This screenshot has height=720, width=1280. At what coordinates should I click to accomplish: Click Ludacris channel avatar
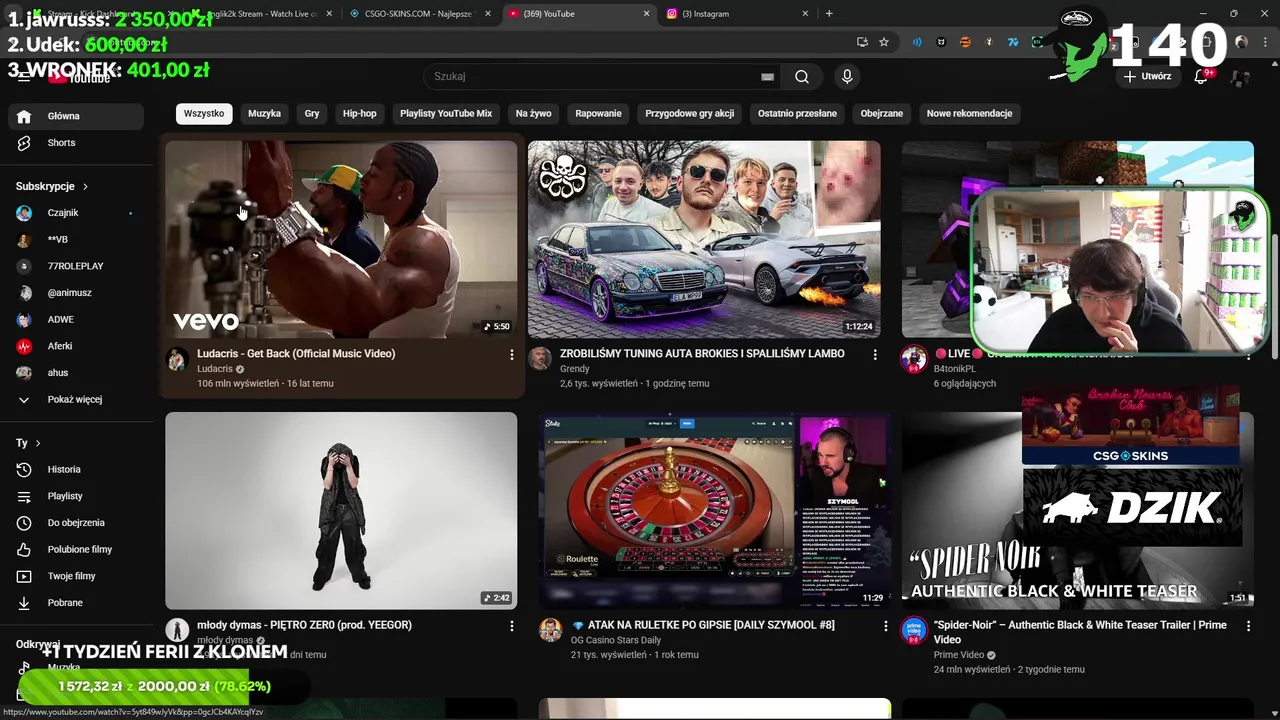177,359
